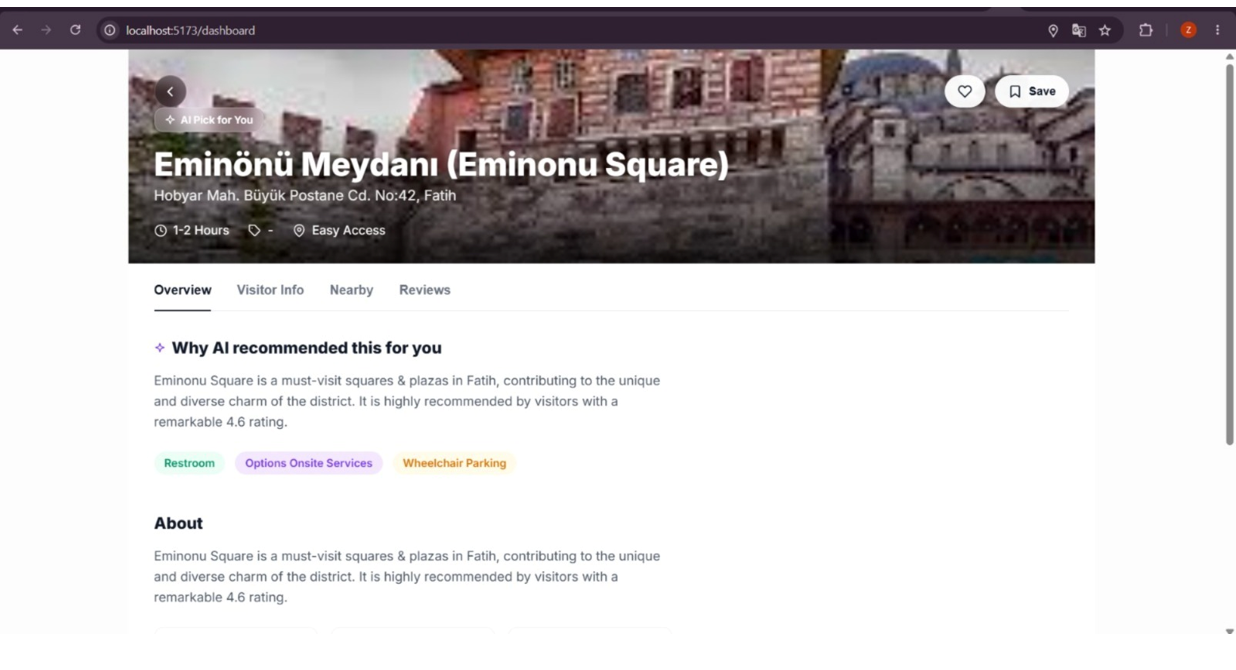Save this place with Save button
Viewport: 1236px width, 670px height.
coord(1032,91)
